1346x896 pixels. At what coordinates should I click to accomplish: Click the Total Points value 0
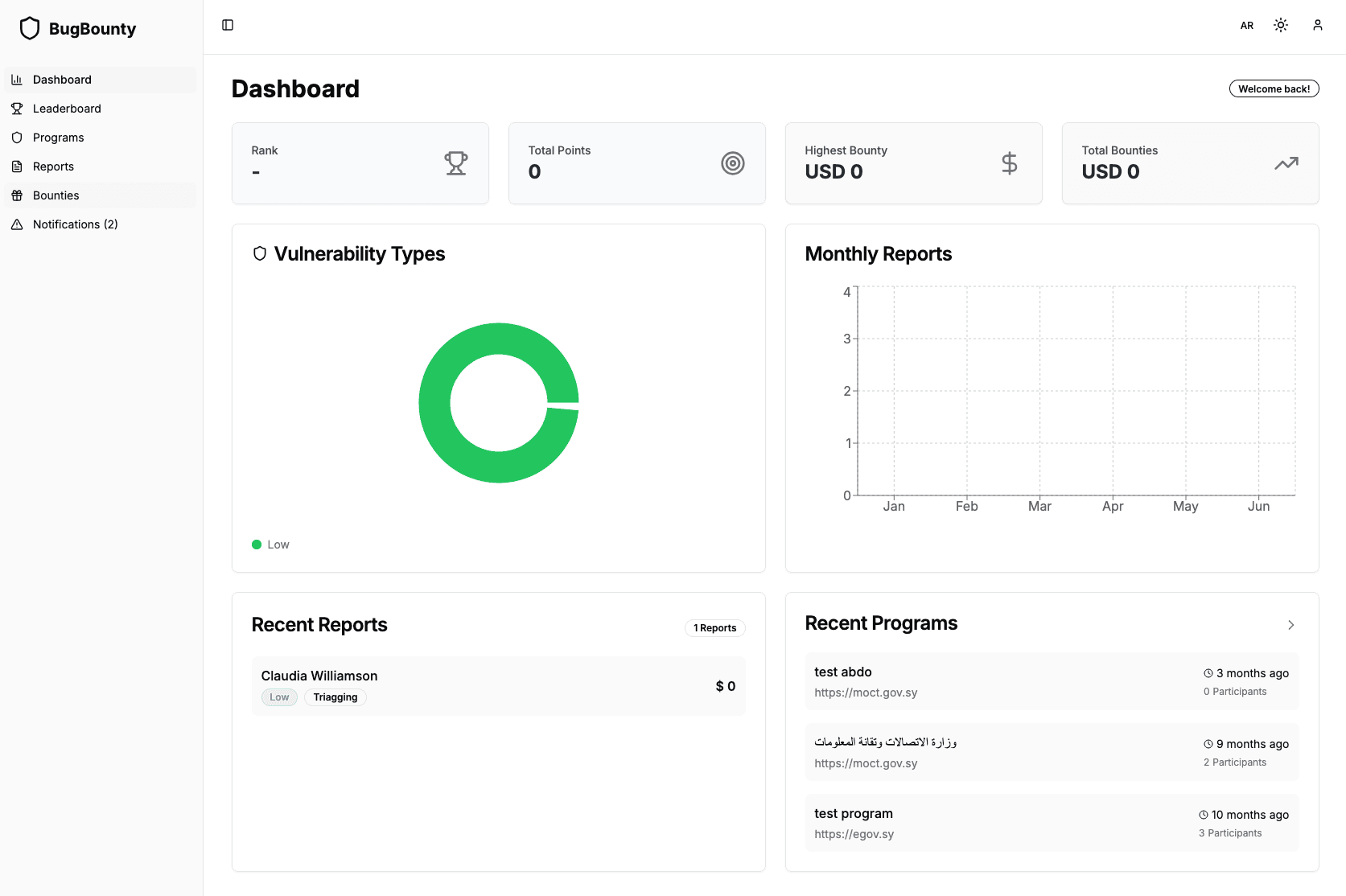click(x=535, y=172)
